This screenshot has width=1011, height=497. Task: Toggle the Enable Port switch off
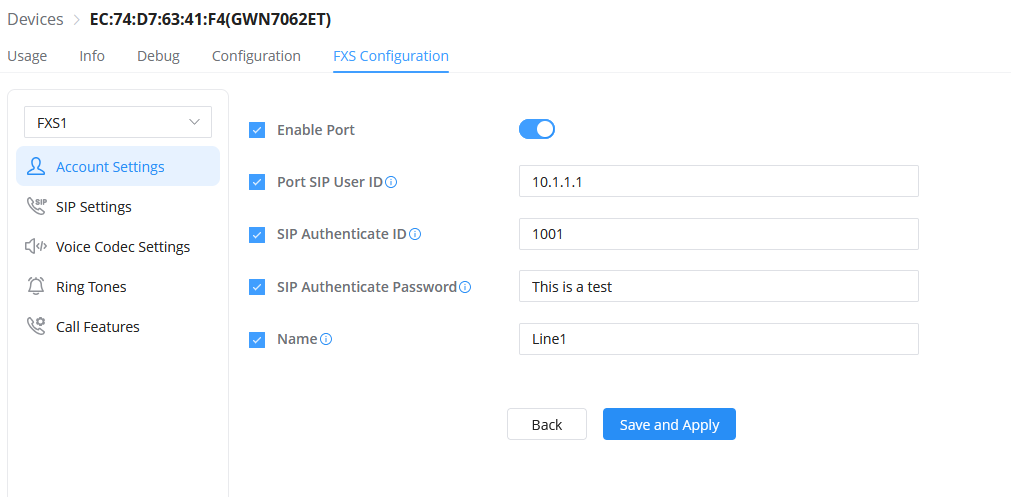[x=536, y=129]
